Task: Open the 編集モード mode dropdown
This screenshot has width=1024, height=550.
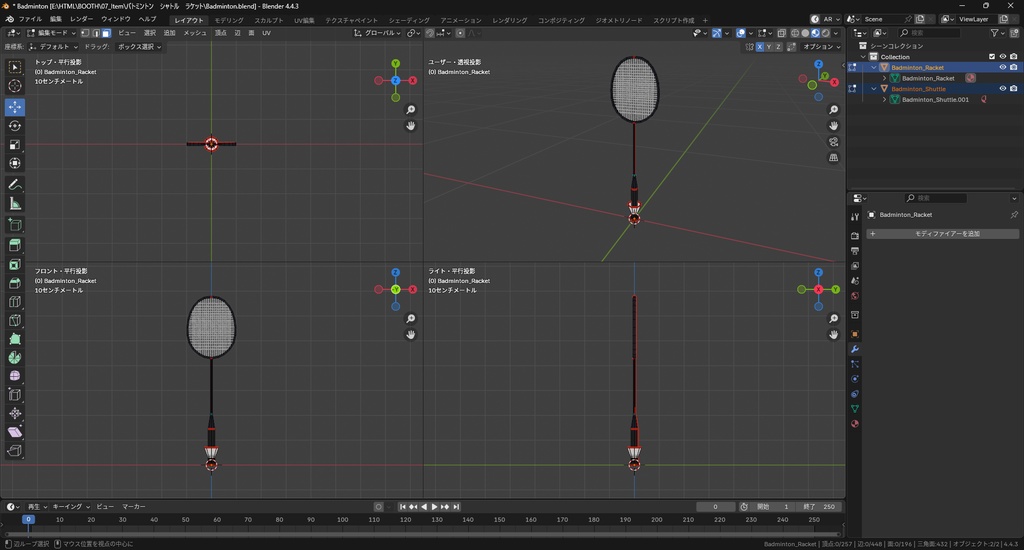Action: tap(53, 33)
